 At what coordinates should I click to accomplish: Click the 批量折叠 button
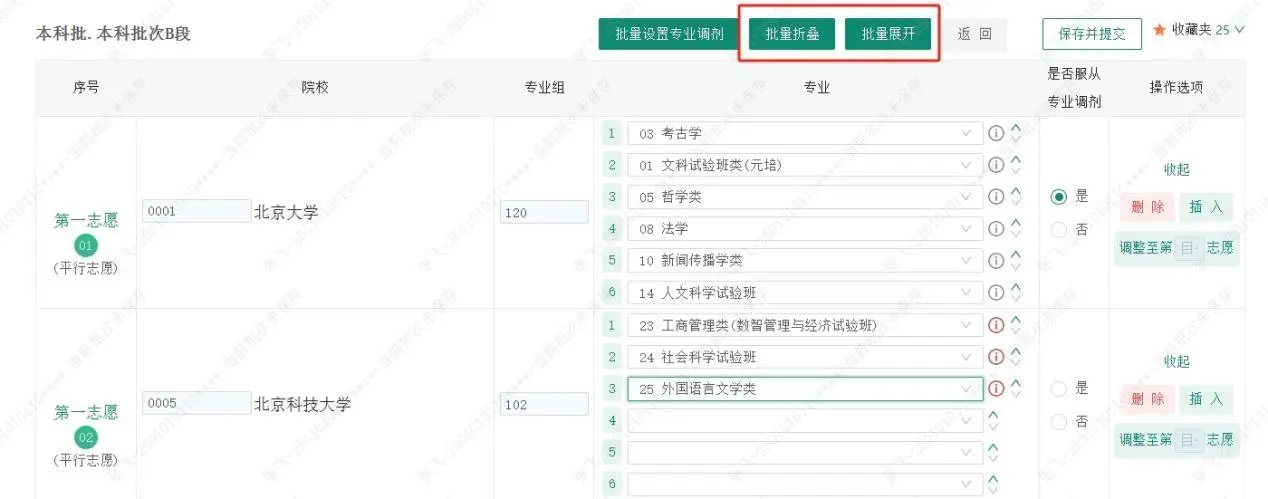[792, 33]
